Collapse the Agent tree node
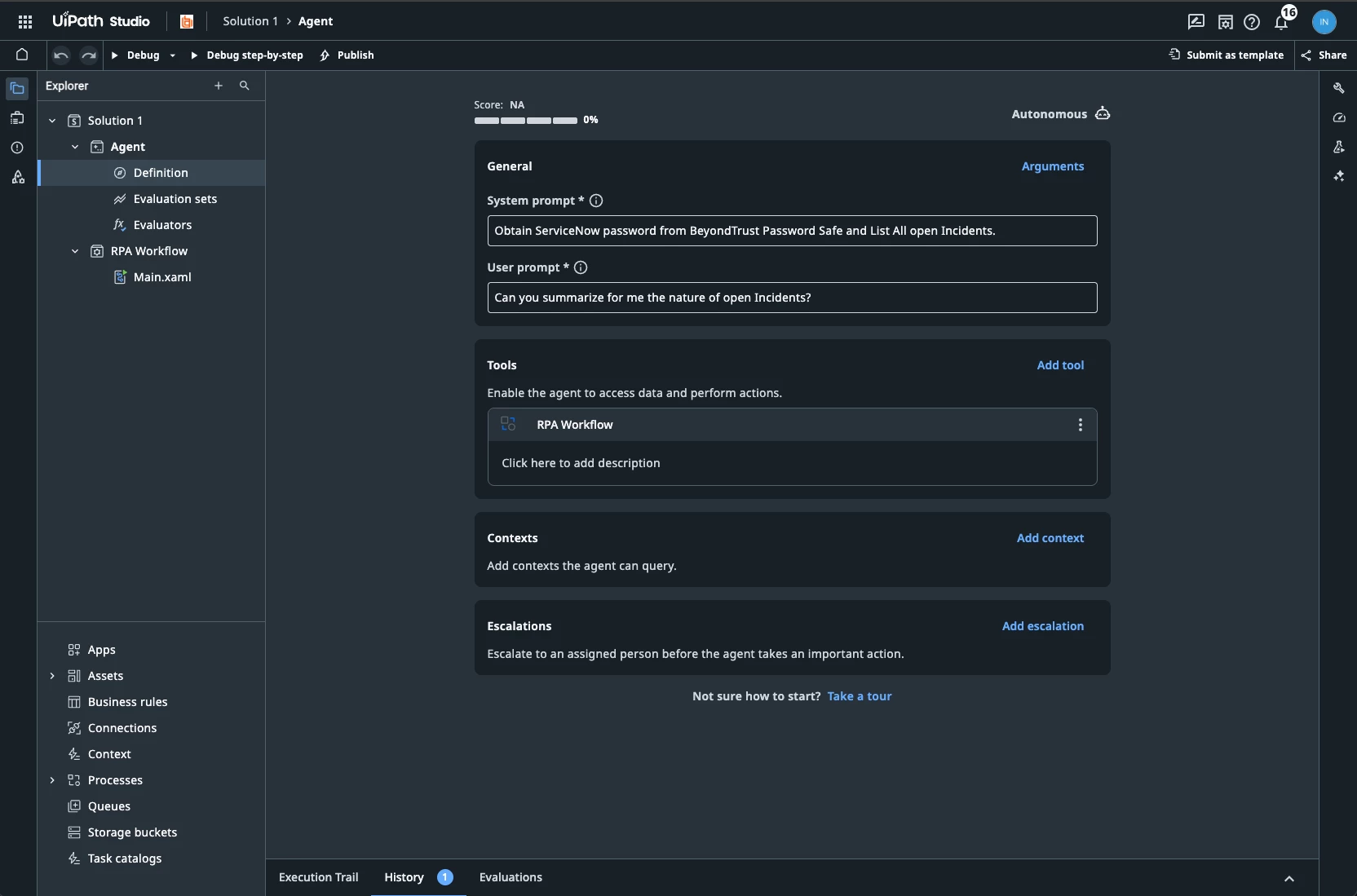 point(75,147)
